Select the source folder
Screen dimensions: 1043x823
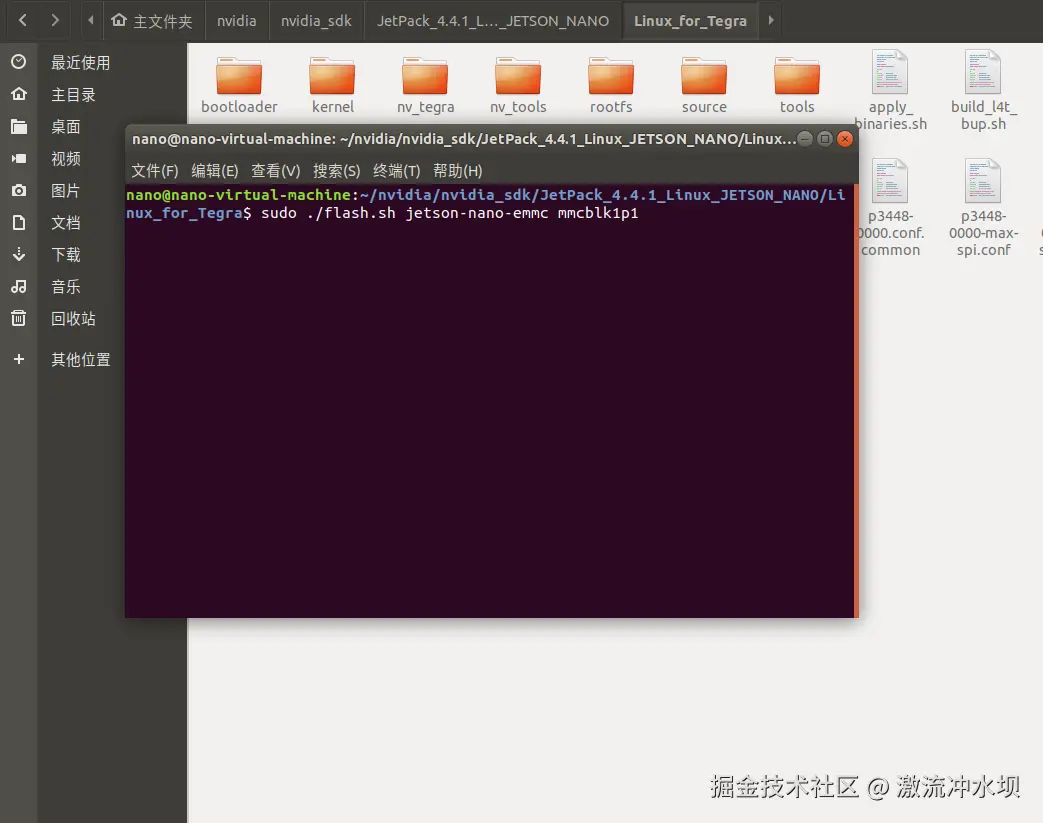(704, 85)
